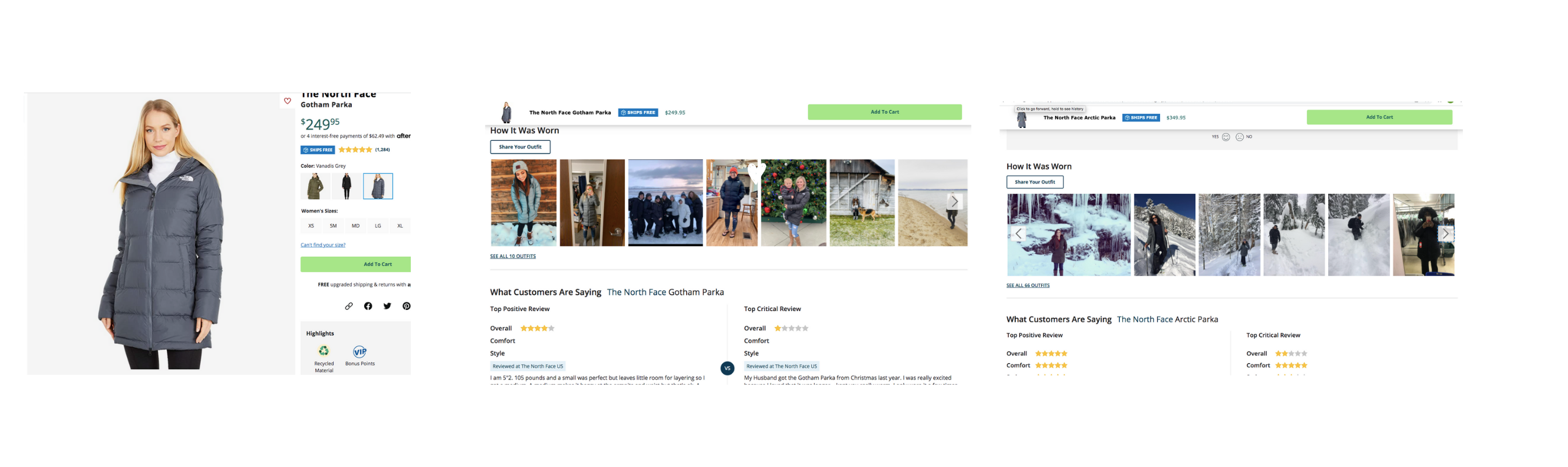Open the See All 66 Outfits link
The image size is (1568, 467).
(1028, 285)
